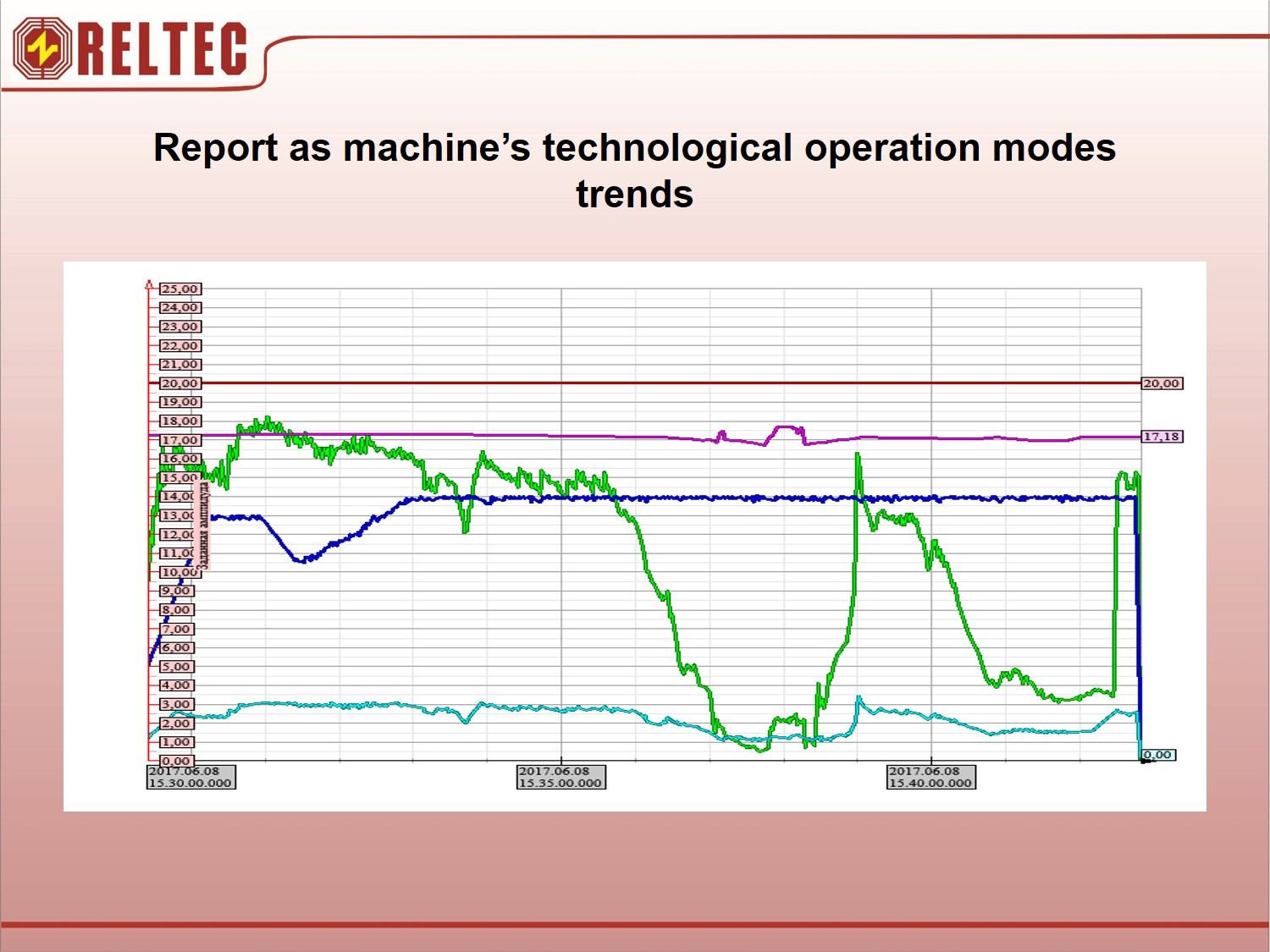Click the RELTEC logo emblem icon
This screenshot has height=952, width=1270.
click(x=42, y=49)
